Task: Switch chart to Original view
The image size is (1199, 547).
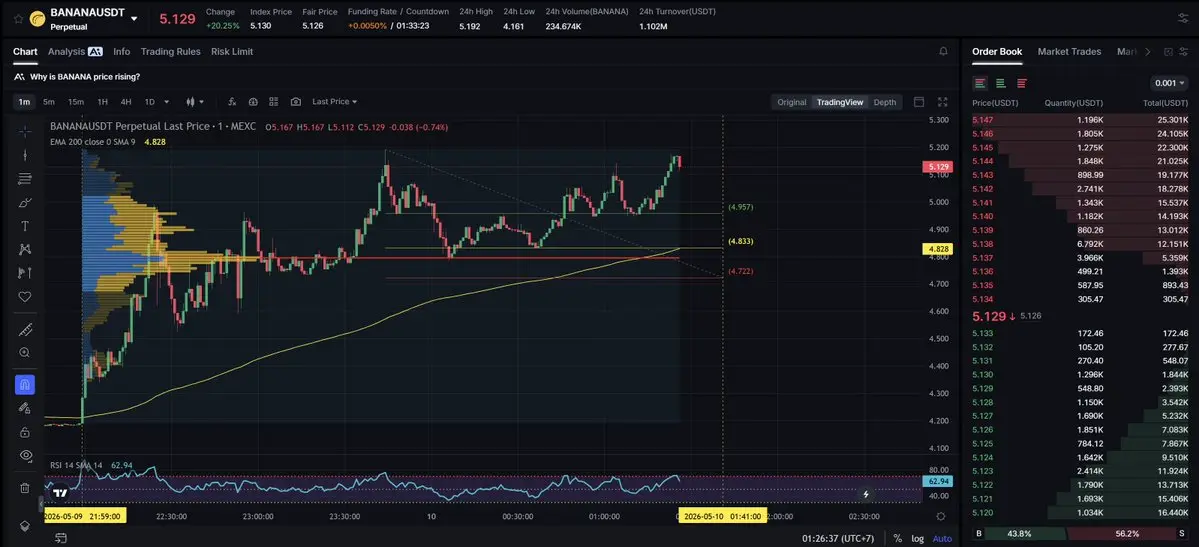Action: 791,102
